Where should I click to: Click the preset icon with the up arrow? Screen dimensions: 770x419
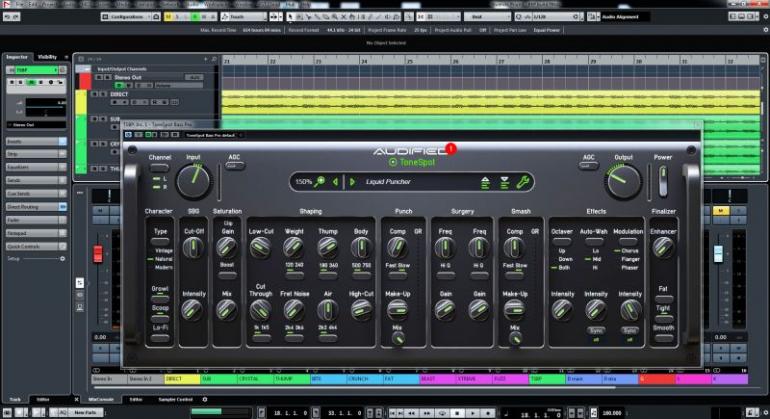coord(485,182)
